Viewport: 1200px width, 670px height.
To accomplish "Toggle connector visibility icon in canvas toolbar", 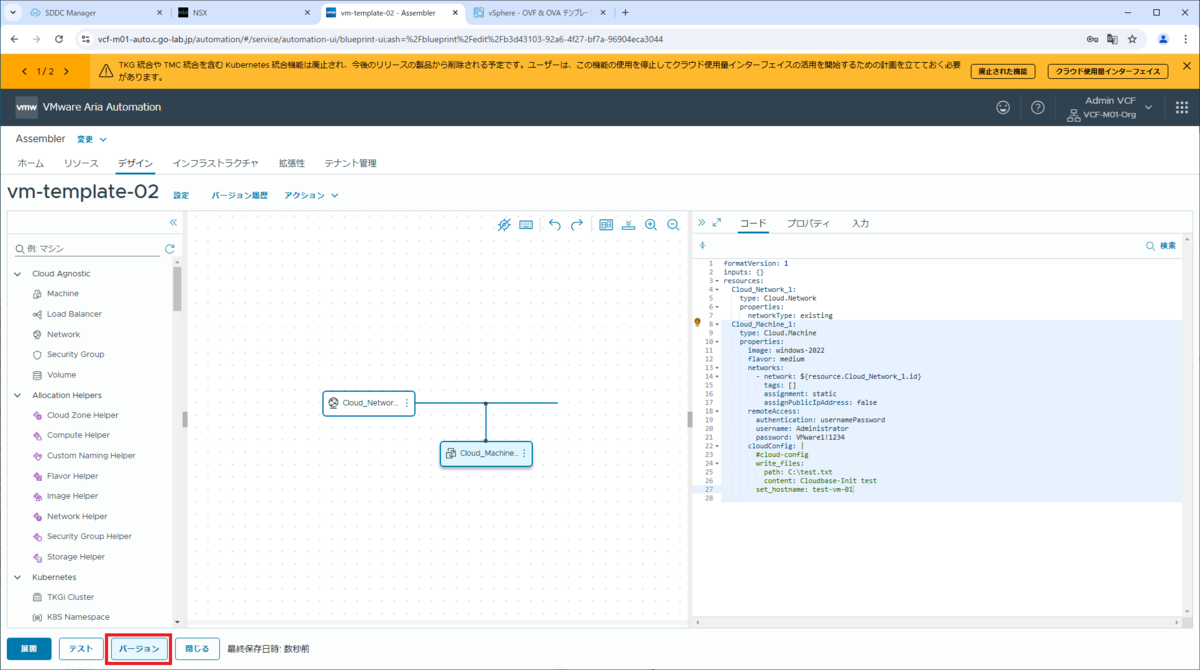I will [x=504, y=225].
